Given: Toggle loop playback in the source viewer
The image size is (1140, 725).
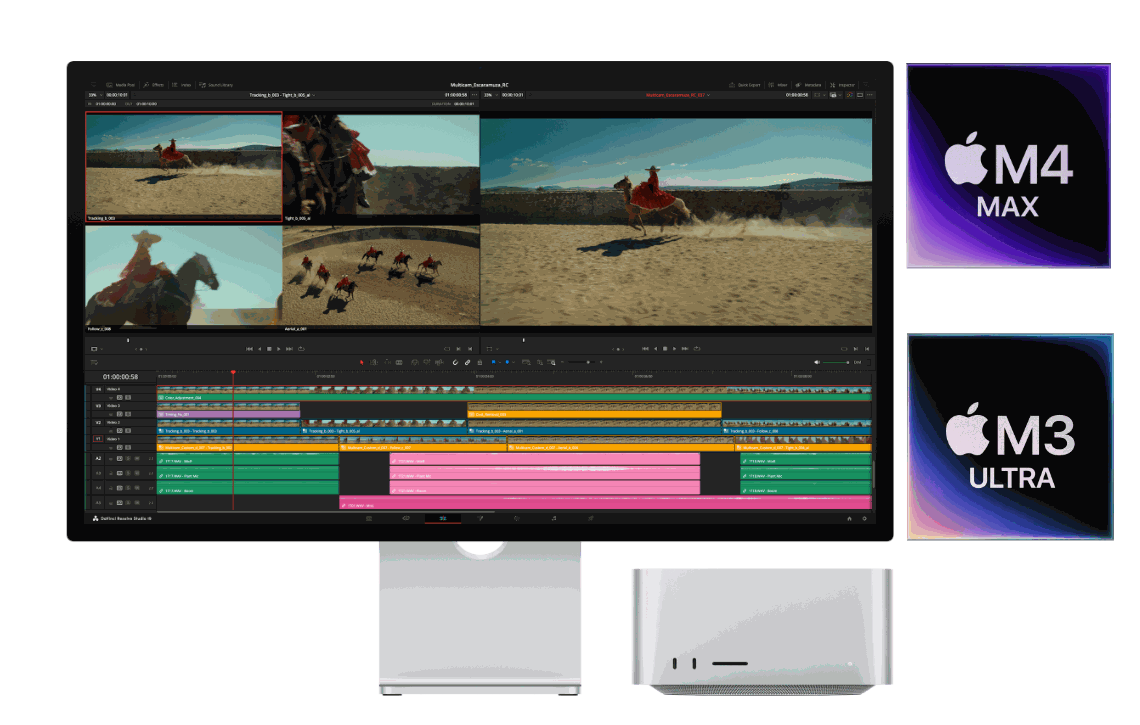Looking at the screenshot, I should pos(301,349).
